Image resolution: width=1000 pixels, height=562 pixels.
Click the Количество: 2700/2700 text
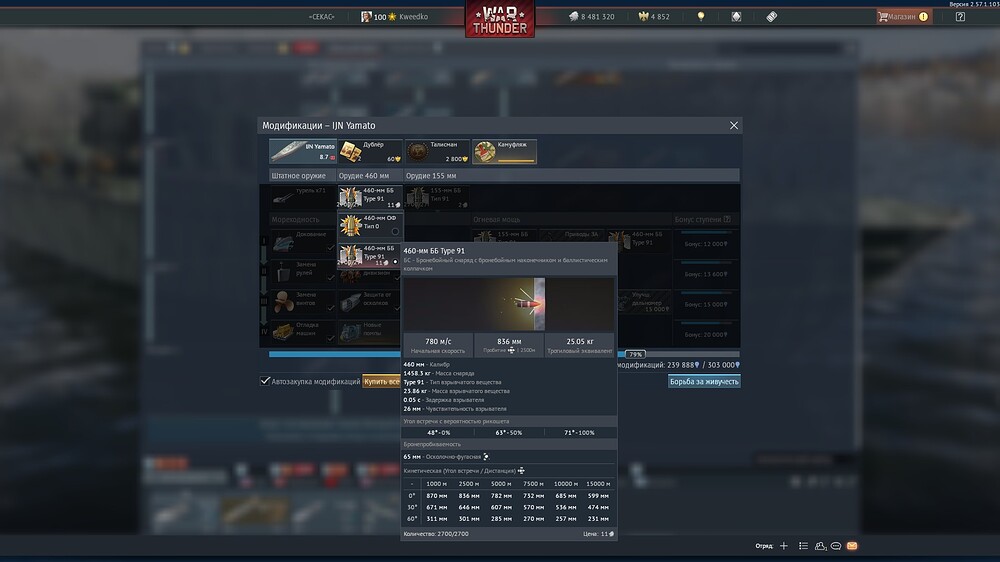click(436, 534)
